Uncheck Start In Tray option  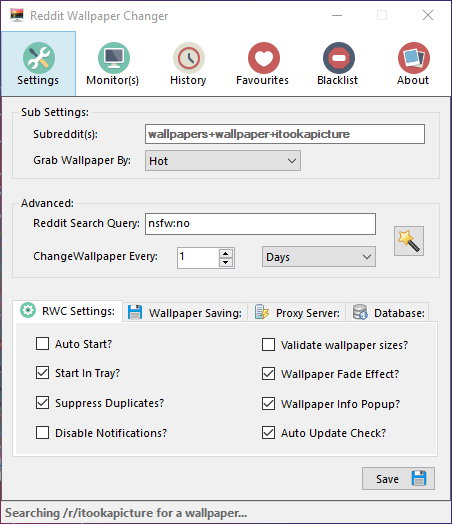tap(42, 373)
